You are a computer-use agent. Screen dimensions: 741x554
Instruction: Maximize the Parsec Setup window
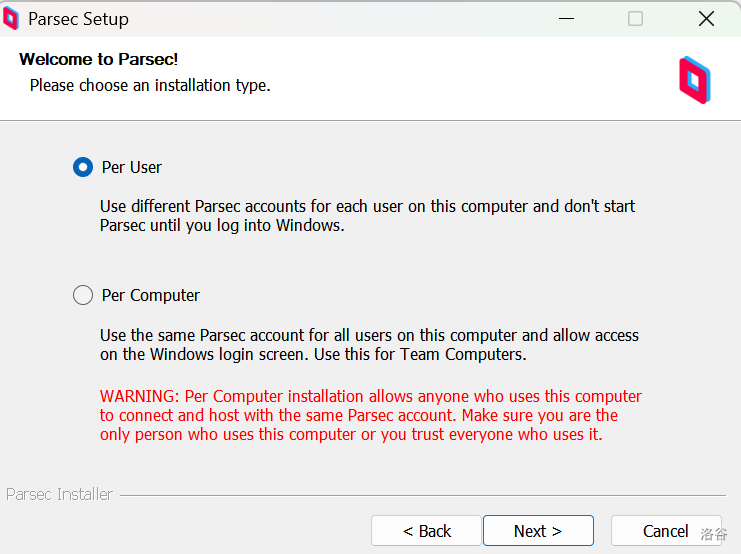click(x=636, y=19)
